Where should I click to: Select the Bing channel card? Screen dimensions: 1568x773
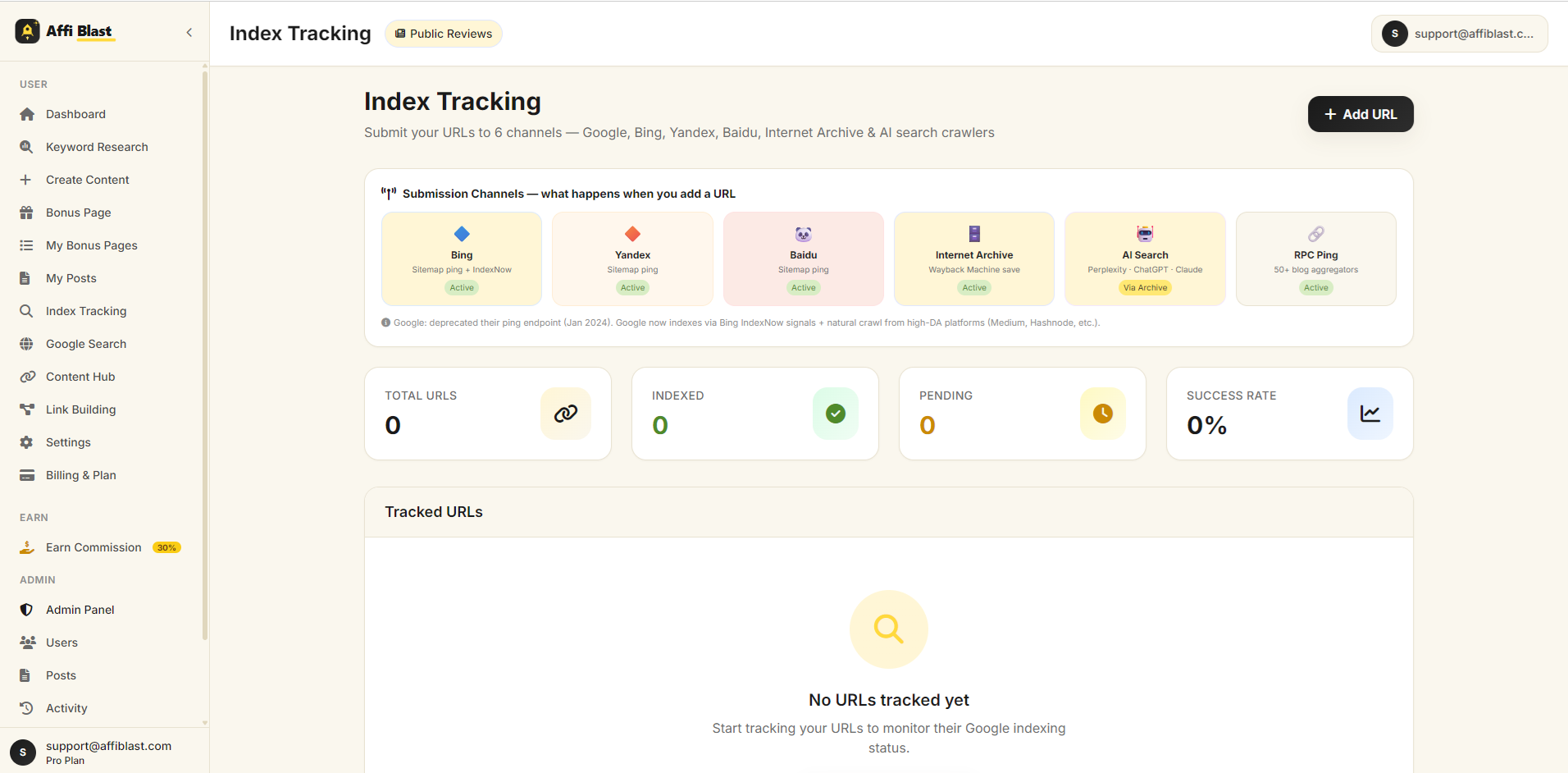pos(462,258)
